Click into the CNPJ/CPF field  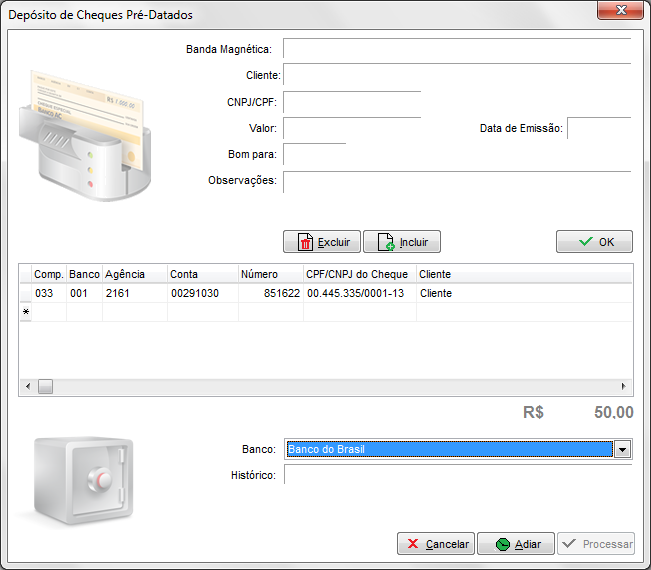tap(351, 102)
